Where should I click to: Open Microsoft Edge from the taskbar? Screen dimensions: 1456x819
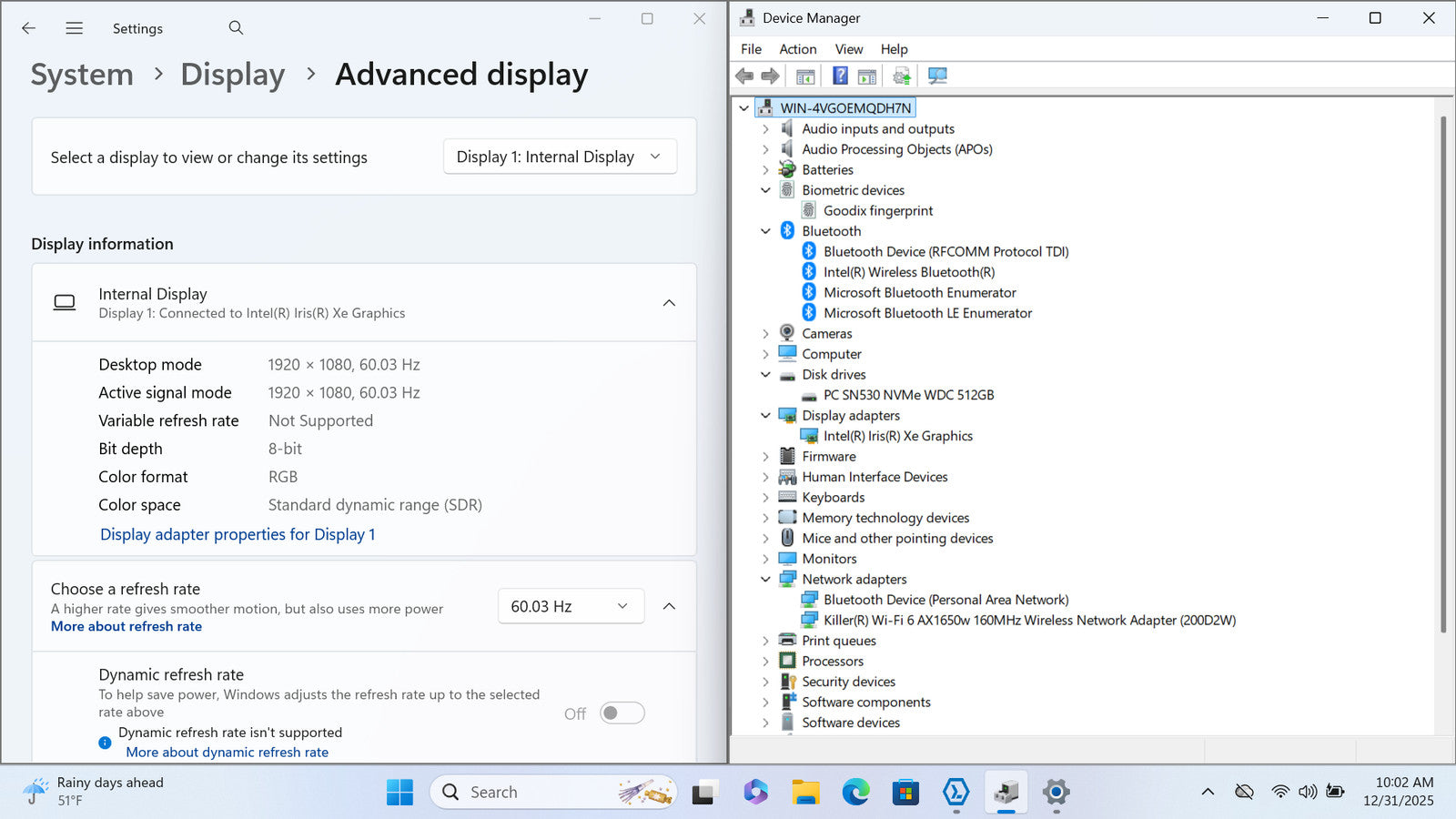pyautogui.click(x=855, y=793)
